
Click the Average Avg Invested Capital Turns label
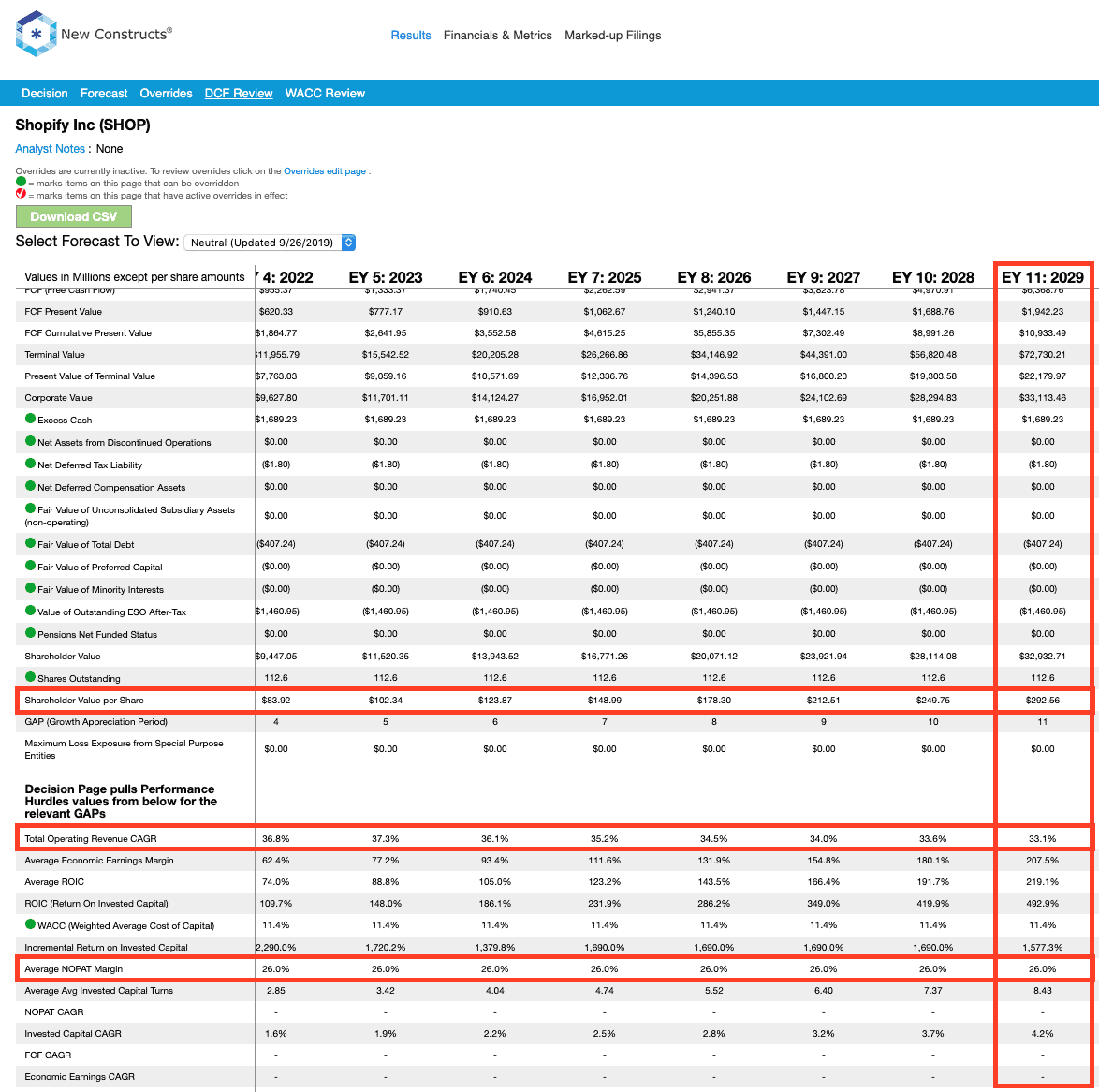99,990
